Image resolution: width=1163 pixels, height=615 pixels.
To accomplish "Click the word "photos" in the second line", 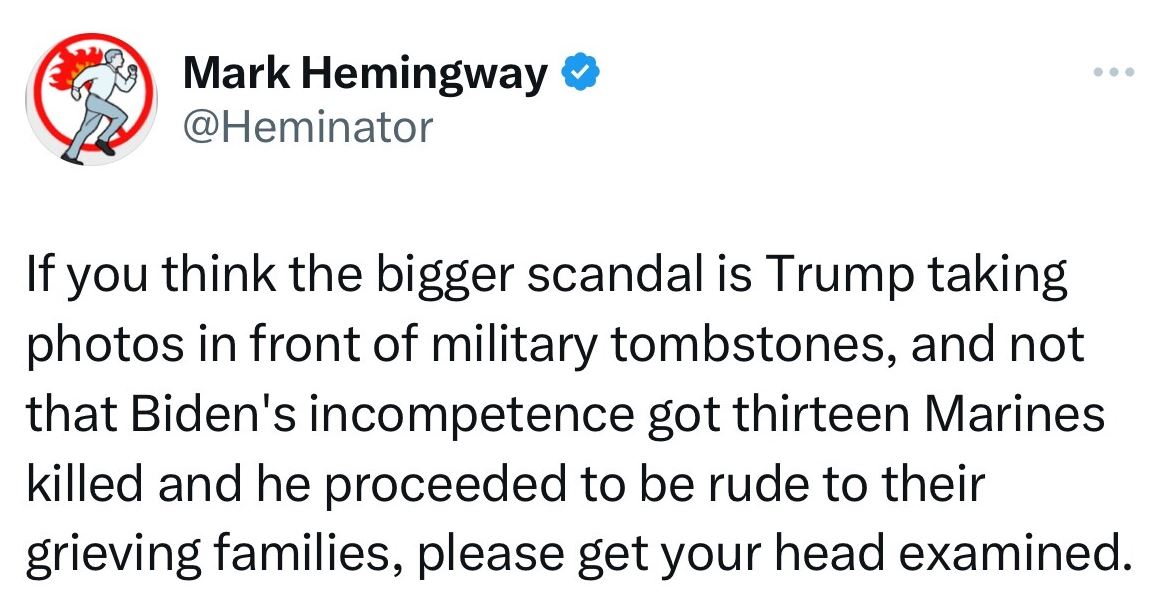I will point(105,346).
